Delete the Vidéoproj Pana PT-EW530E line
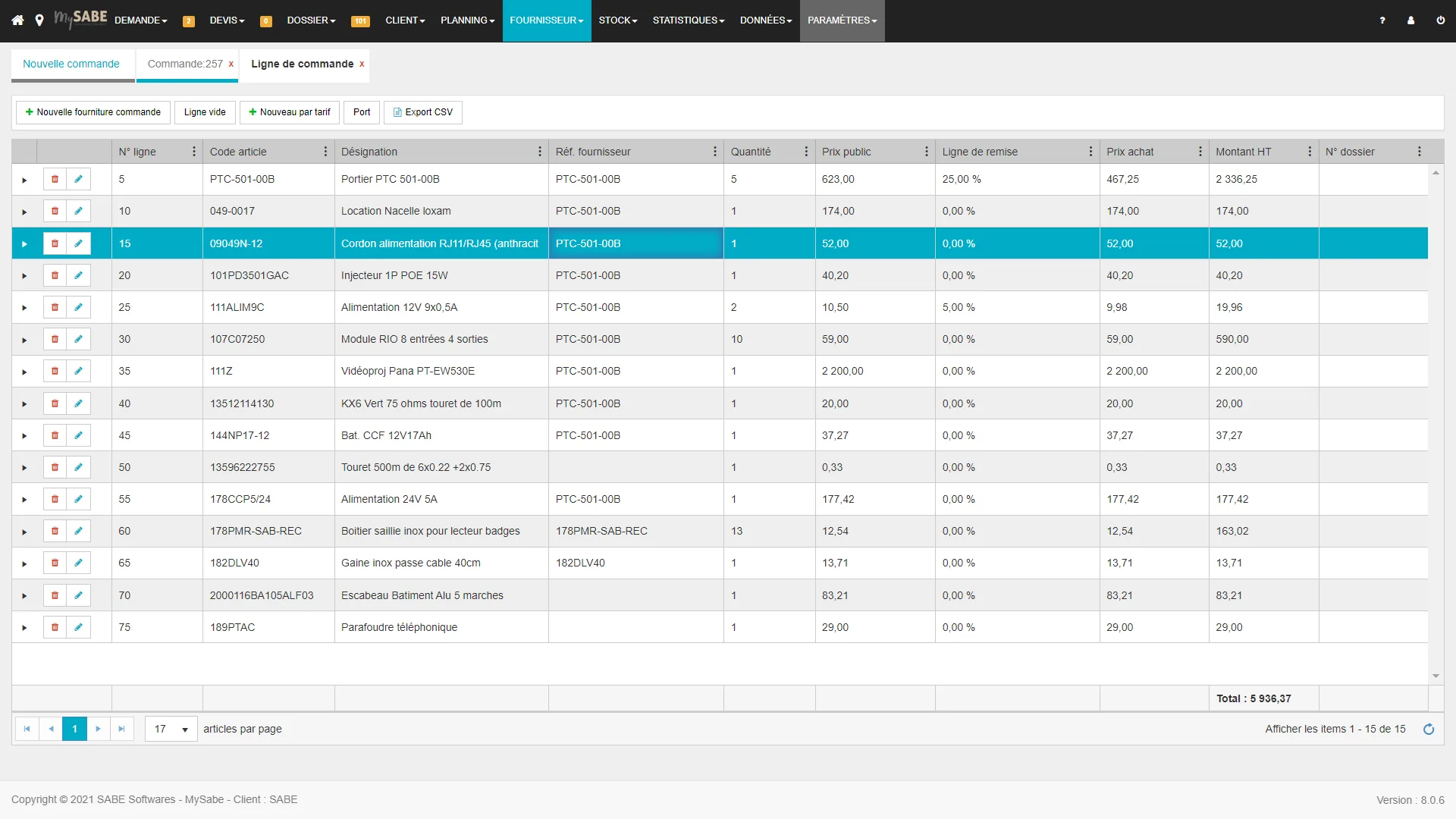Viewport: 1456px width, 819px height. tap(55, 371)
